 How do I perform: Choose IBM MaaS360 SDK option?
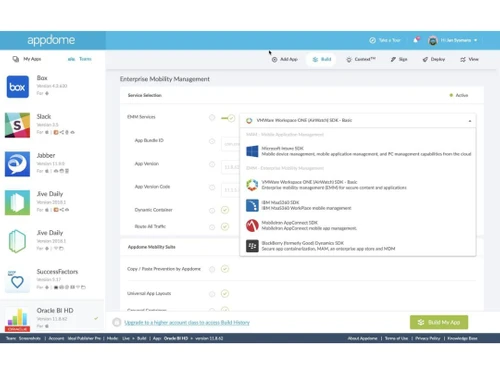point(358,205)
